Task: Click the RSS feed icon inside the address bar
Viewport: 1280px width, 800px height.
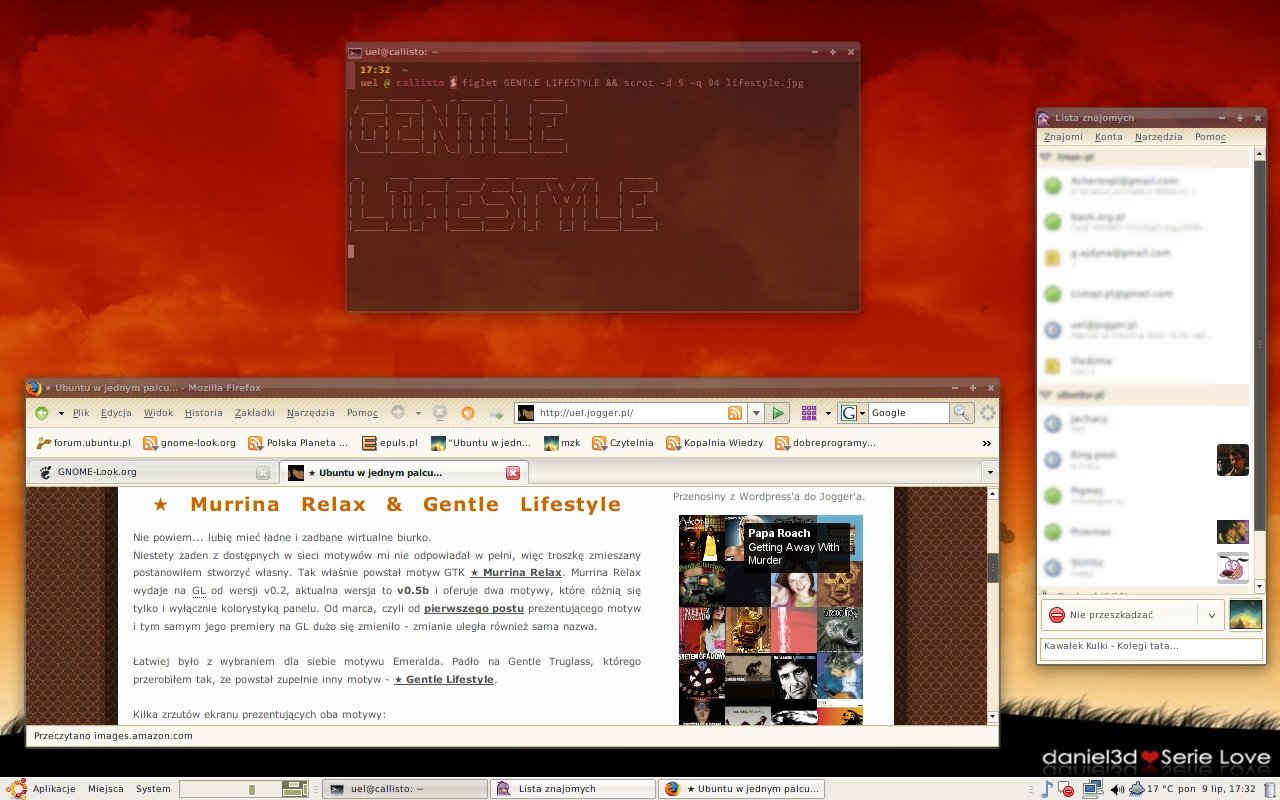Action: (x=735, y=413)
